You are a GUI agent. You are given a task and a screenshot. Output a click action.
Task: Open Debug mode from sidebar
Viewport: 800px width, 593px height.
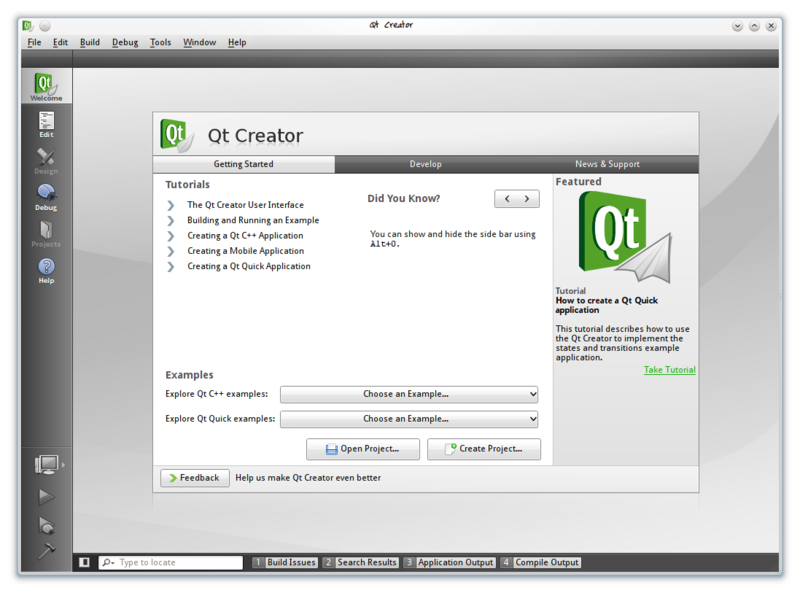tap(46, 196)
